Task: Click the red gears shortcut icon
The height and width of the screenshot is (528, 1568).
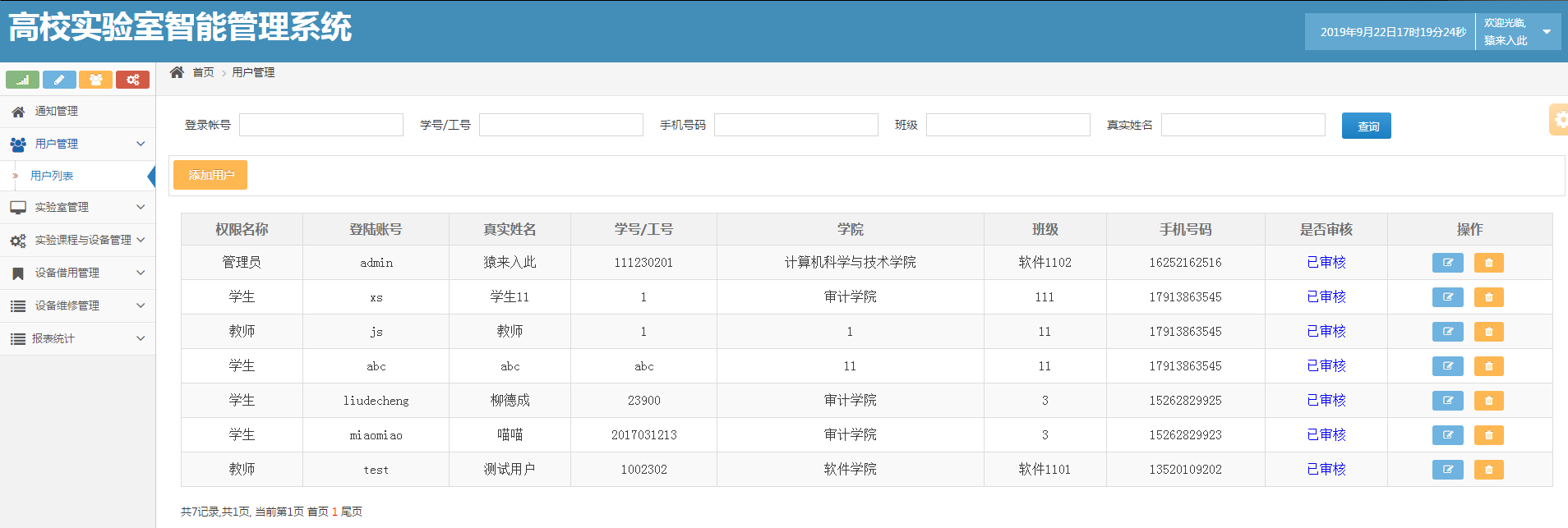Action: [132, 80]
